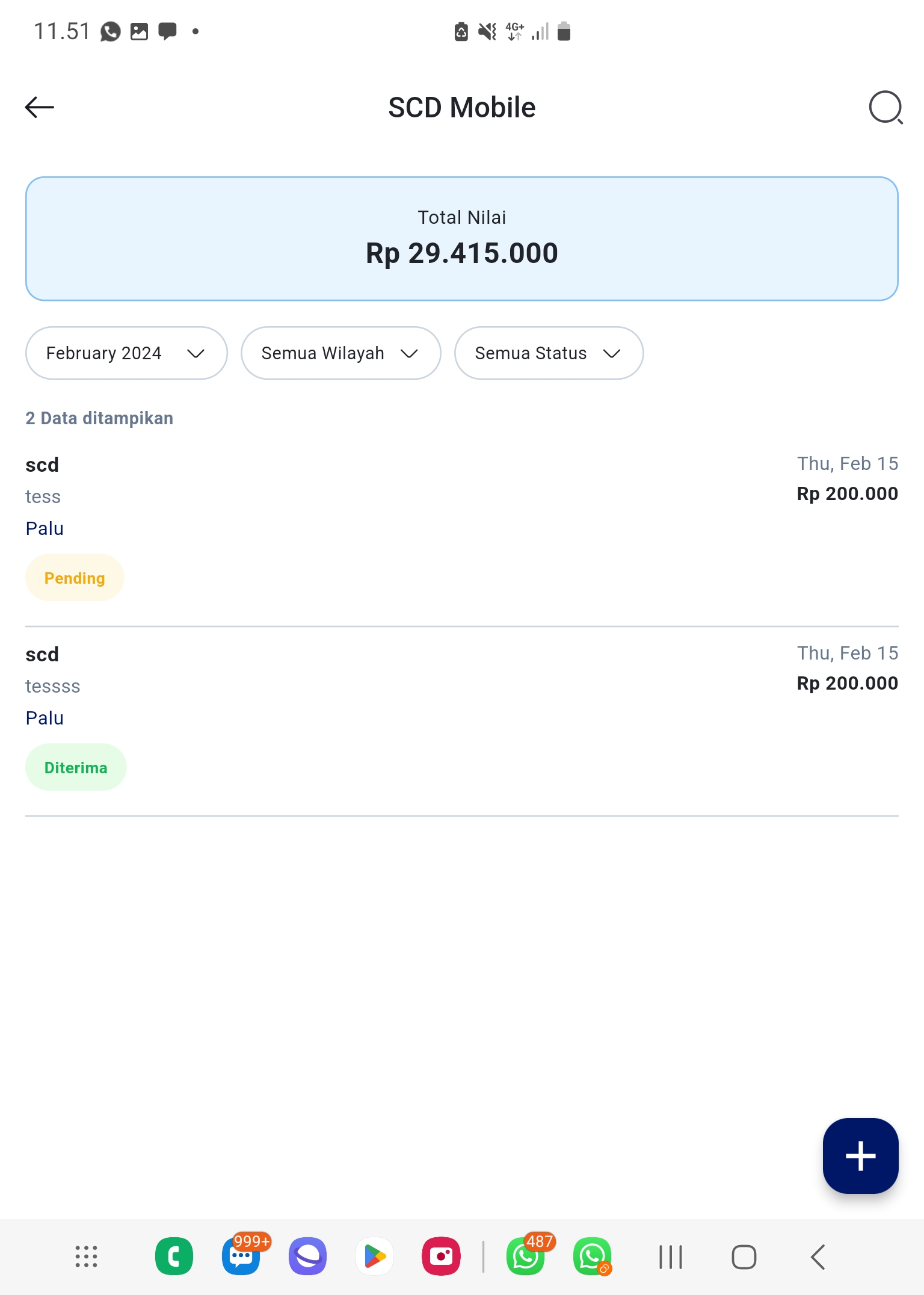Show recent apps via navigation bar
The width and height of the screenshot is (924, 1295).
click(671, 1256)
